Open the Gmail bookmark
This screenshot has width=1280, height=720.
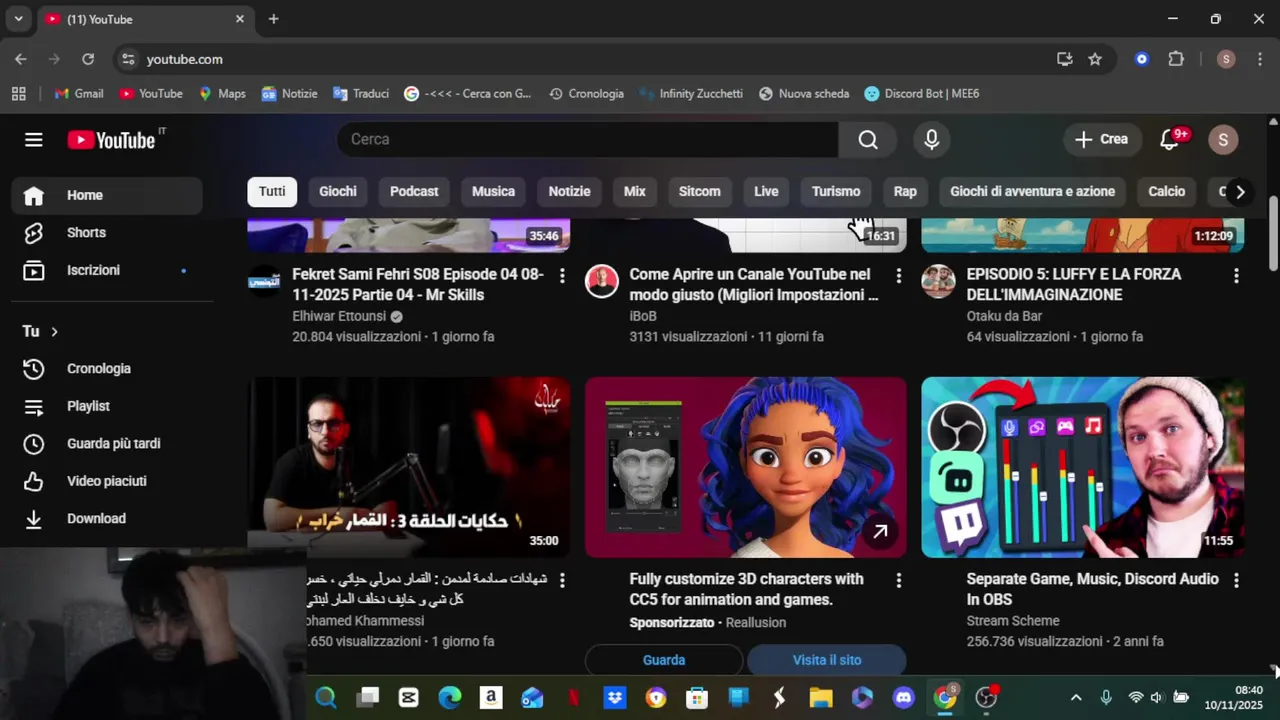79,94
